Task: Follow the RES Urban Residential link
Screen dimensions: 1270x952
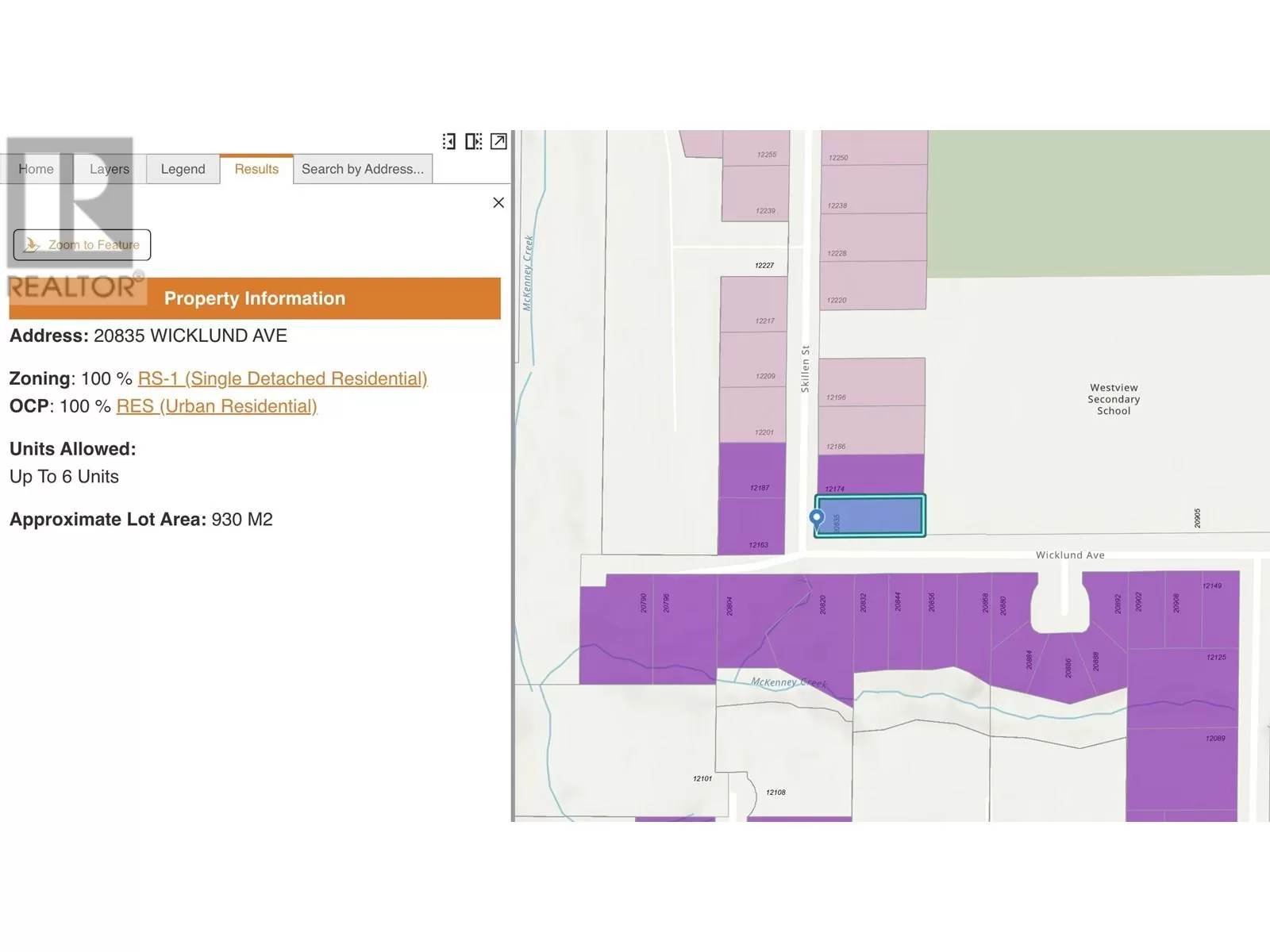Action: click(x=217, y=406)
